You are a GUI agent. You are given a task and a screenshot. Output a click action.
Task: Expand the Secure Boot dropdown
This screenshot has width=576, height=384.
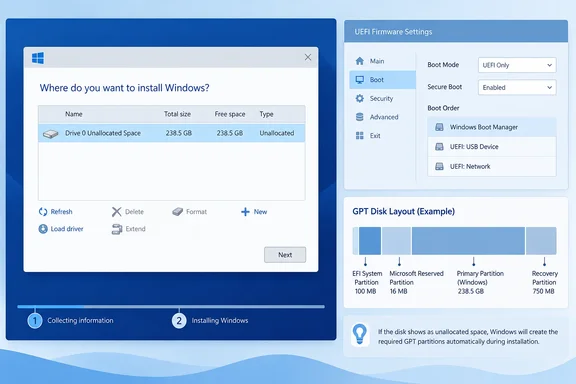click(517, 87)
